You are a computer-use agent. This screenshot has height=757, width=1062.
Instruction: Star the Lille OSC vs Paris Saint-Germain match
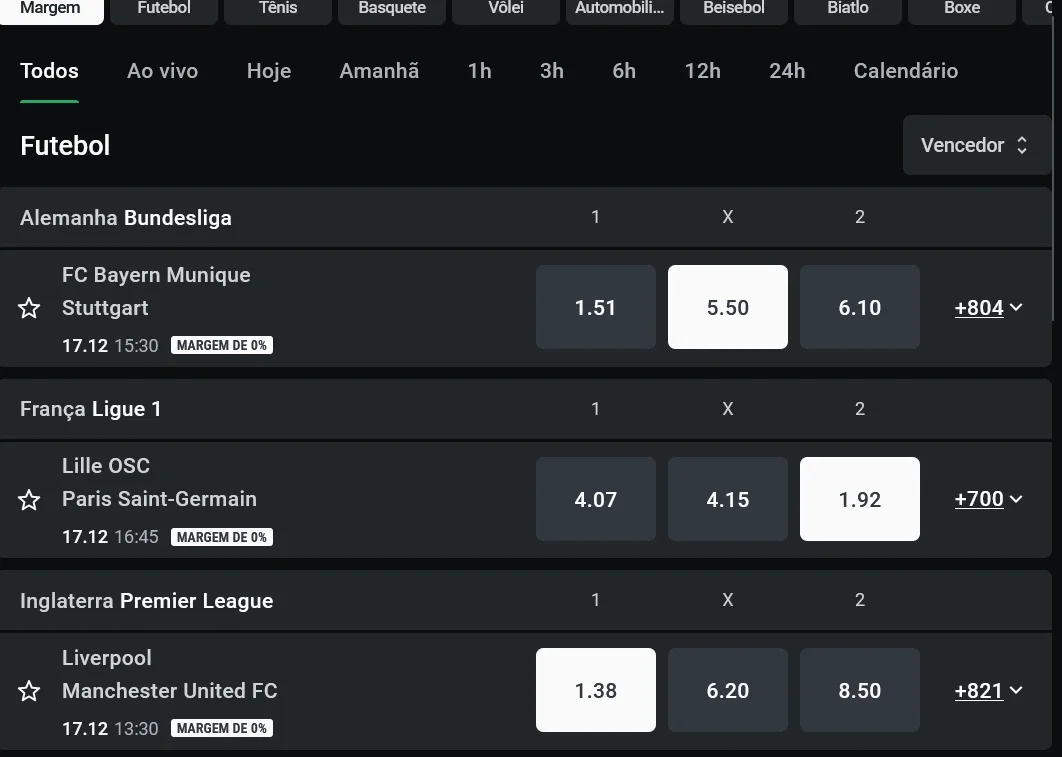29,500
